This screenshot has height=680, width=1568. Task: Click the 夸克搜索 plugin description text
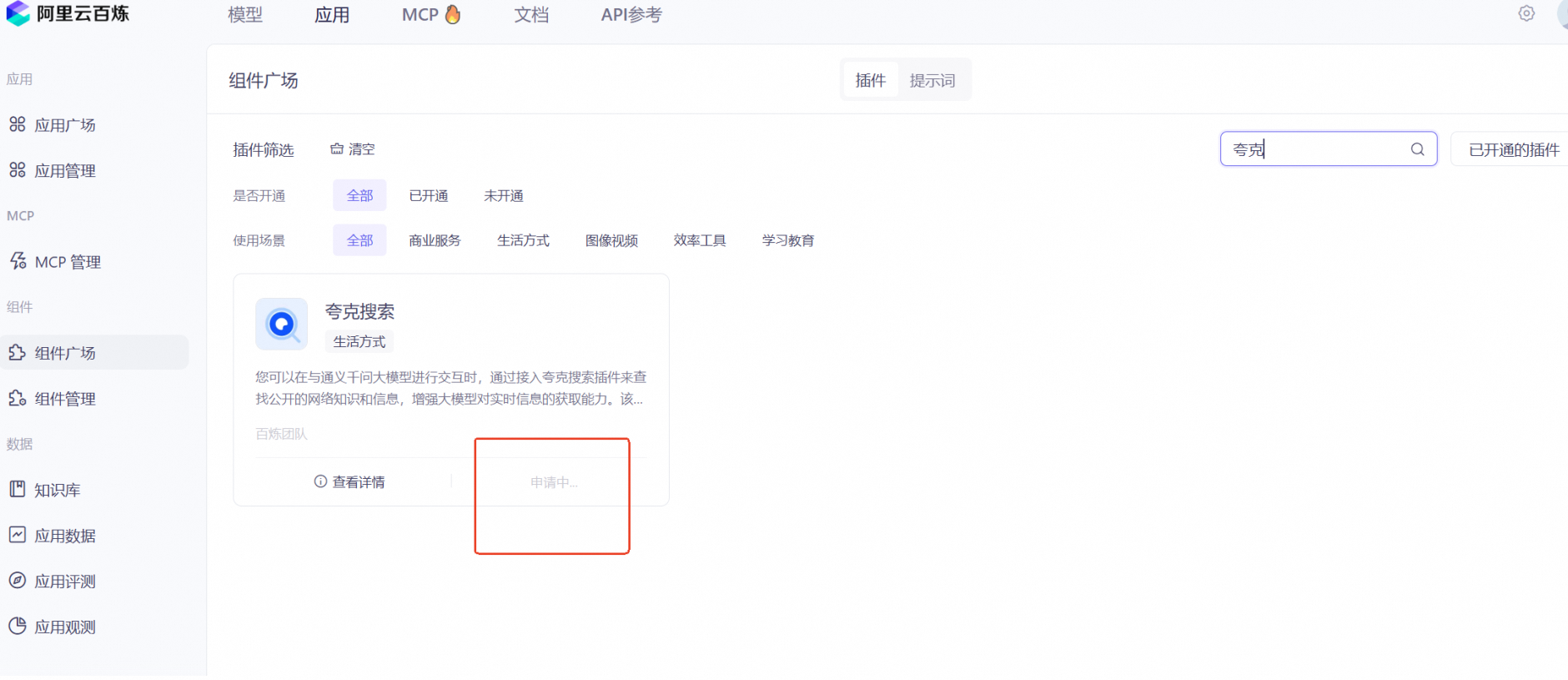pos(450,388)
